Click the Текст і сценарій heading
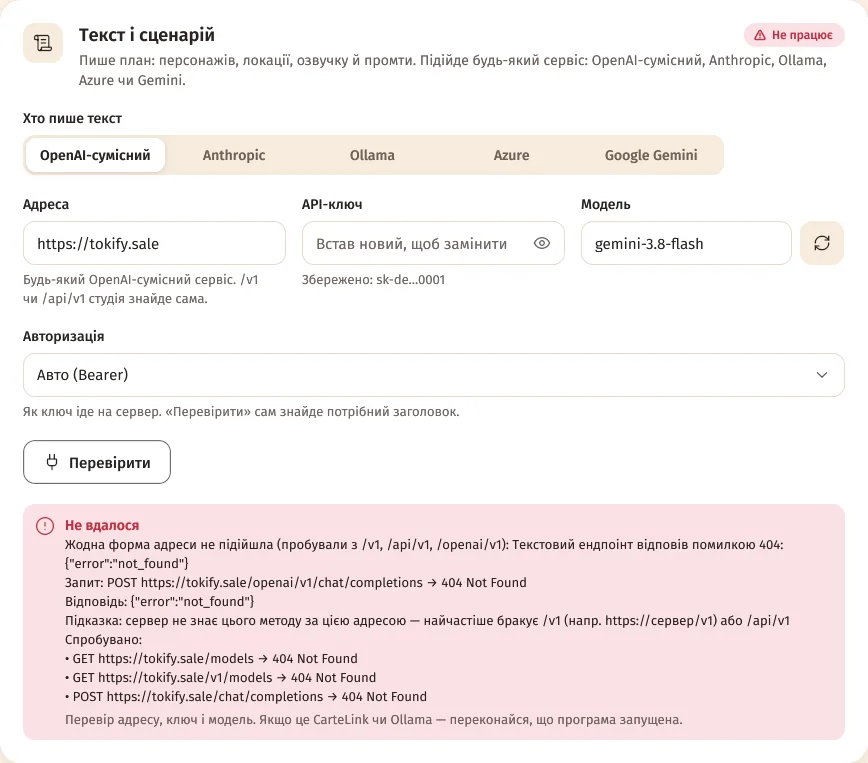The image size is (868, 763). tap(147, 34)
